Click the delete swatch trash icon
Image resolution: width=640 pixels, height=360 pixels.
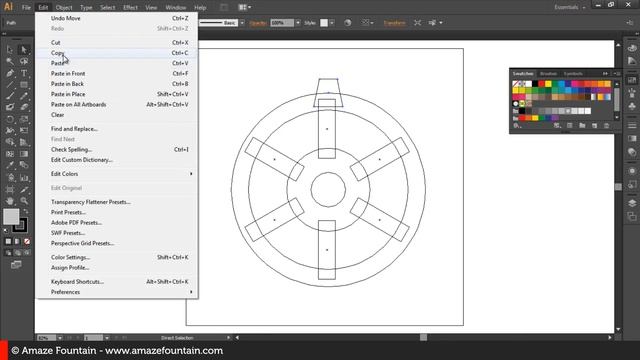click(607, 126)
